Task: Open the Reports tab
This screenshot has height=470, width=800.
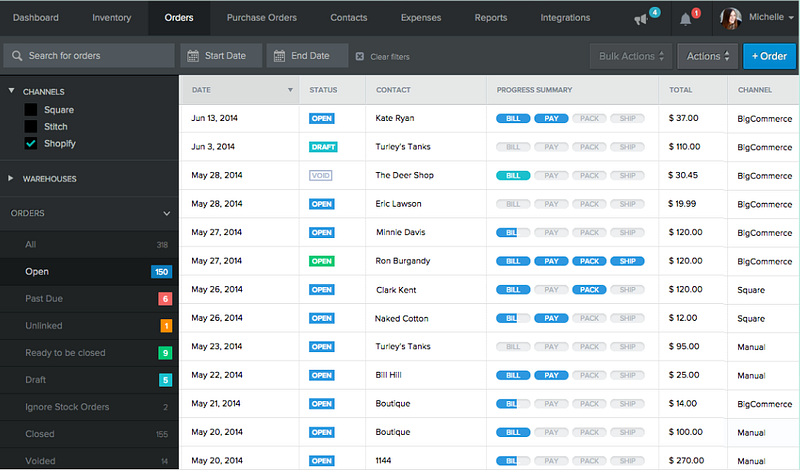Action: (491, 17)
